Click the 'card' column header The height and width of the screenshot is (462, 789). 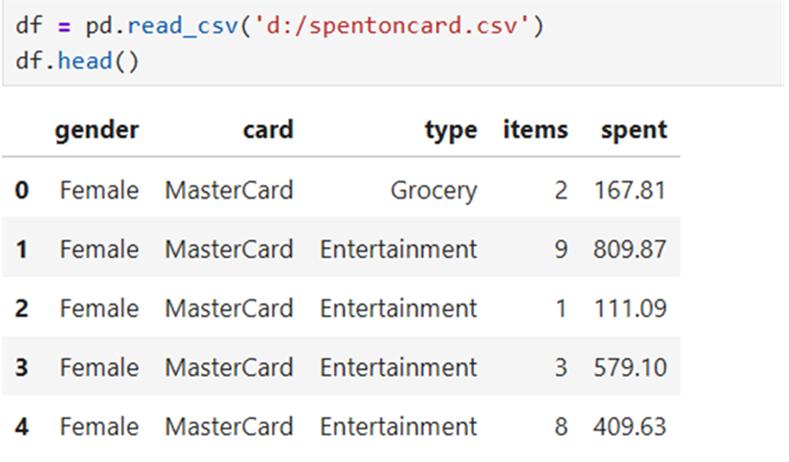tap(268, 130)
